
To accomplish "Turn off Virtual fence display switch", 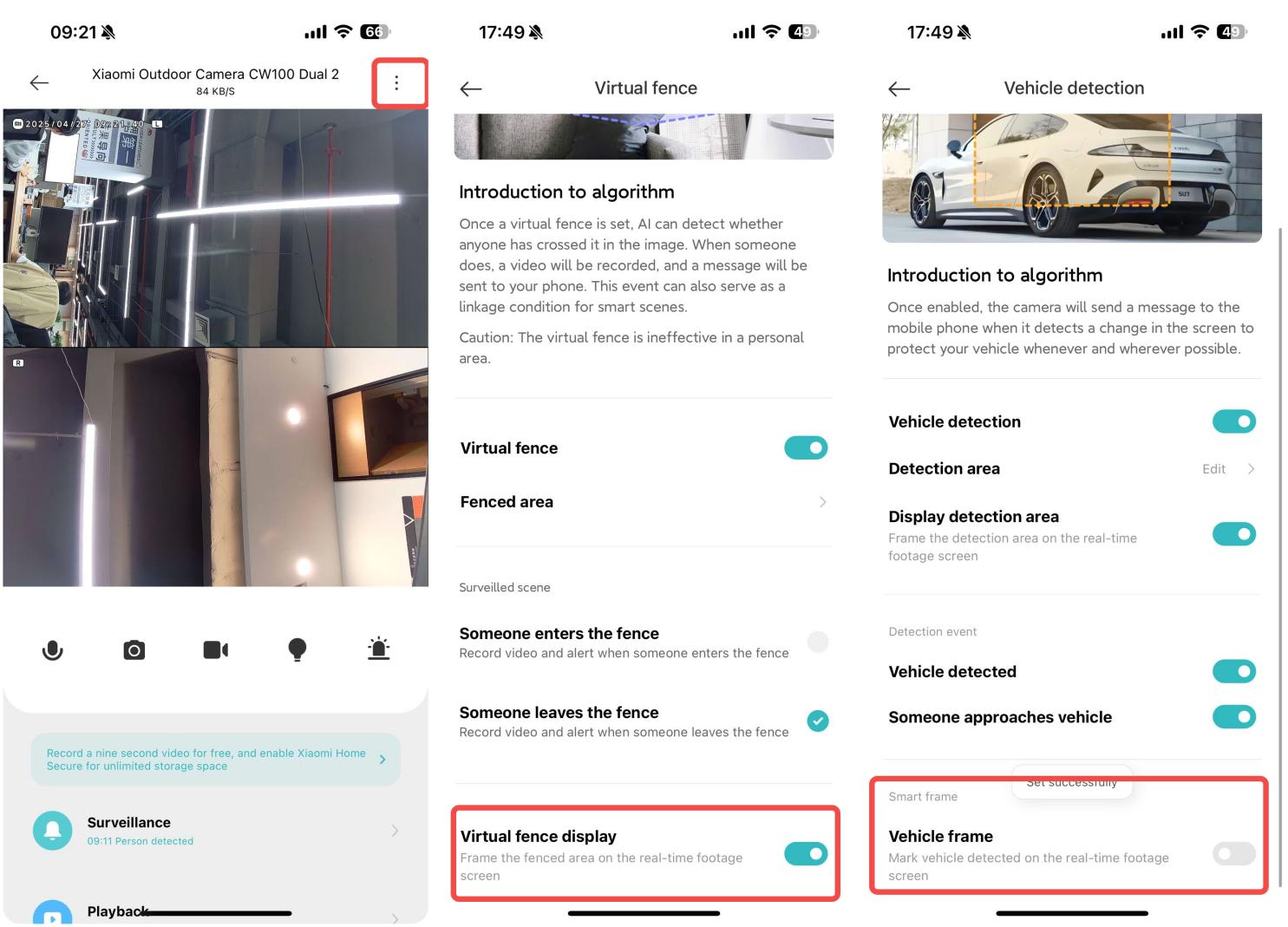I will click(806, 853).
